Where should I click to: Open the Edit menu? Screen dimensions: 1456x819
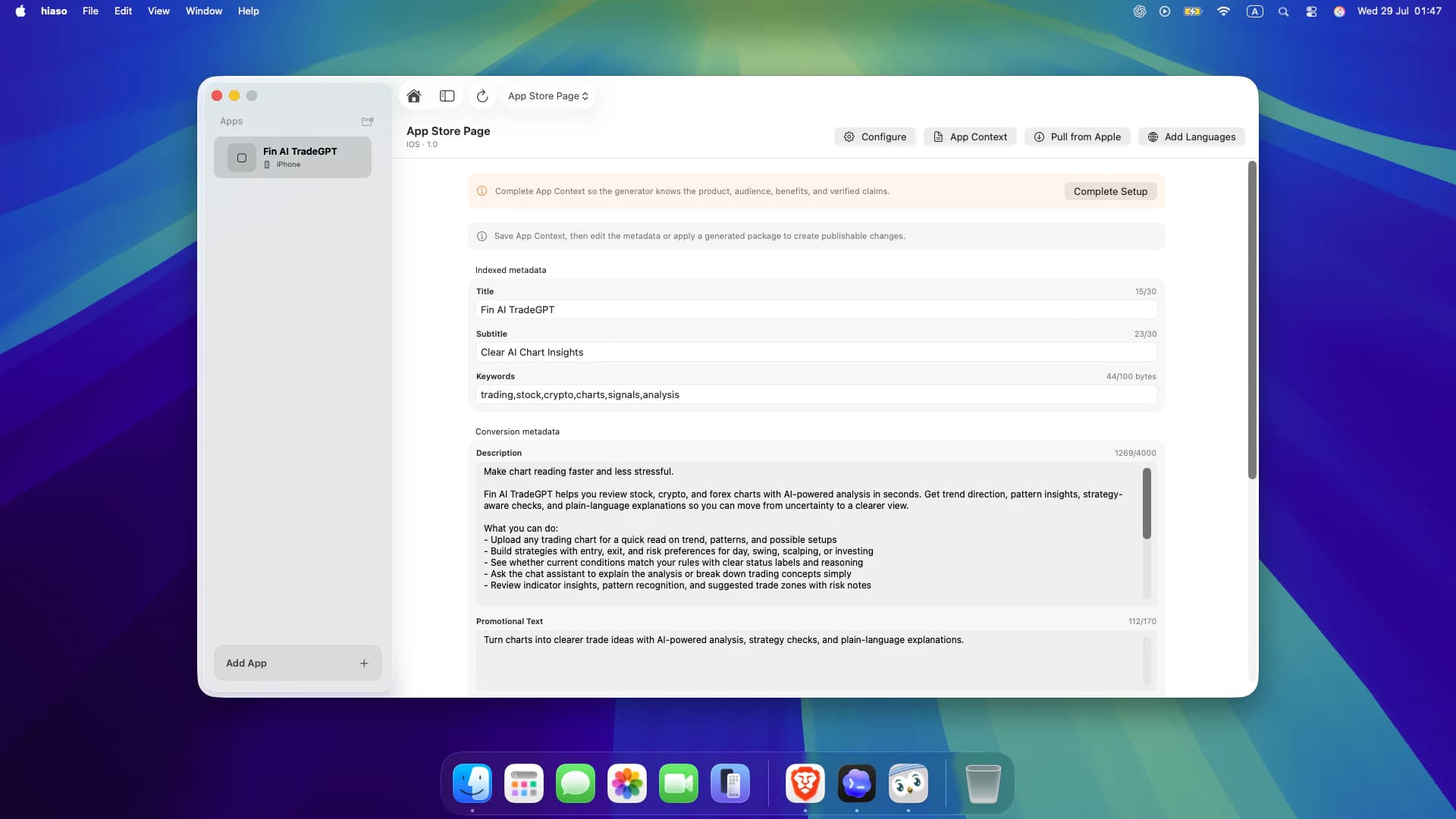[x=123, y=11]
